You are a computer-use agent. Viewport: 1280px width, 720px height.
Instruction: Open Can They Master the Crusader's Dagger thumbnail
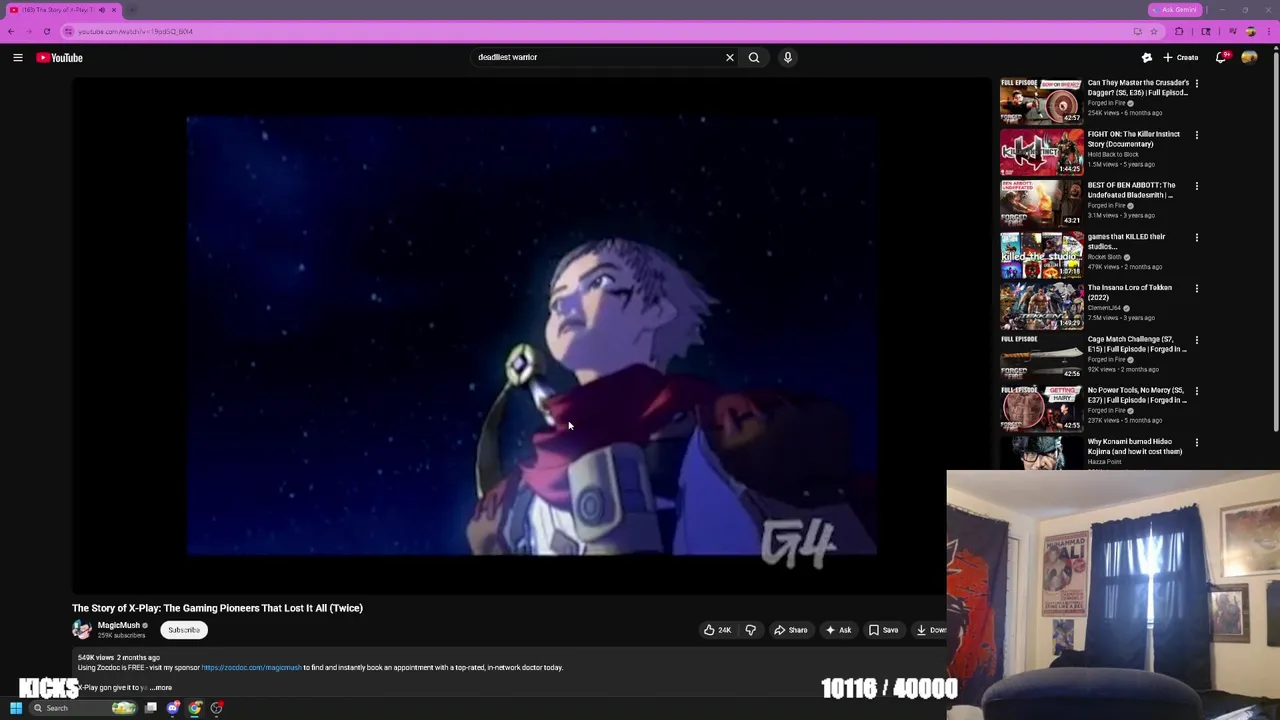[1041, 100]
